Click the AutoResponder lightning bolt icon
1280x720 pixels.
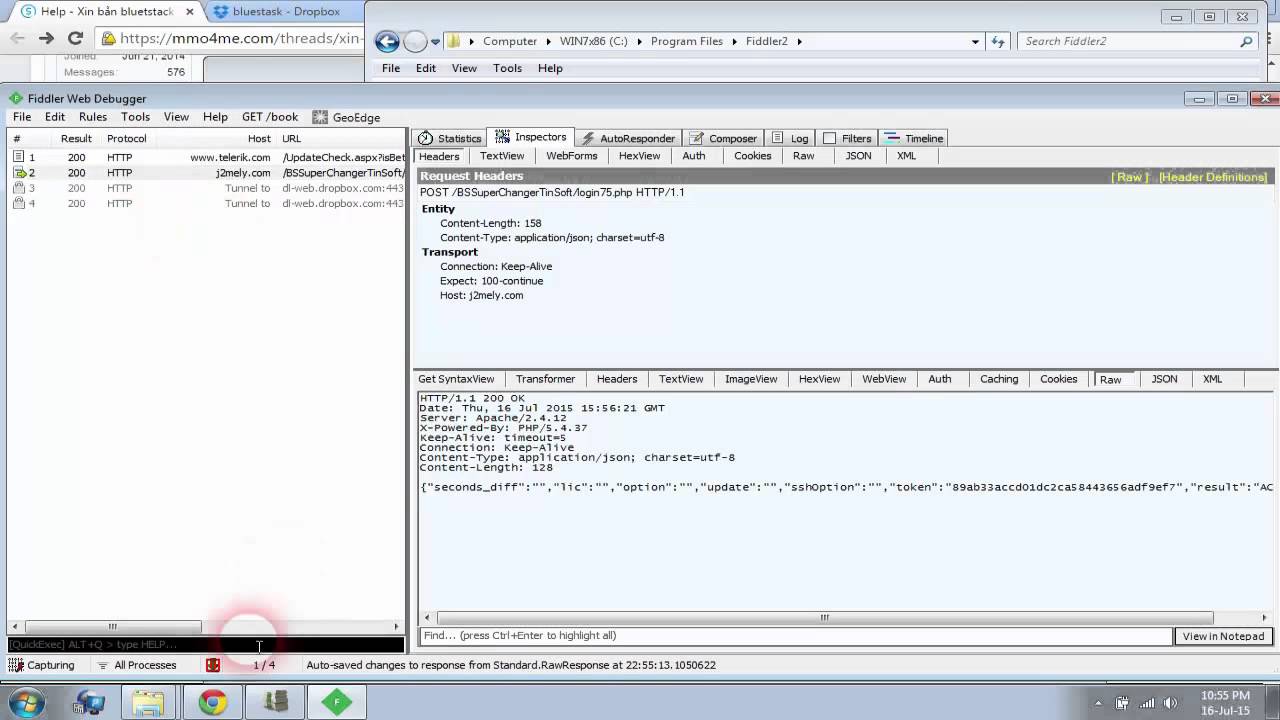pyautogui.click(x=589, y=138)
